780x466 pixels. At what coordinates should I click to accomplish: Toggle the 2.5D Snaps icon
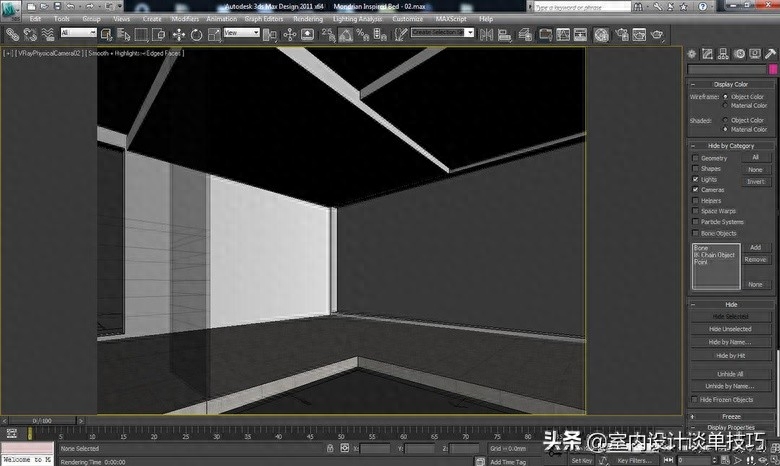328,35
